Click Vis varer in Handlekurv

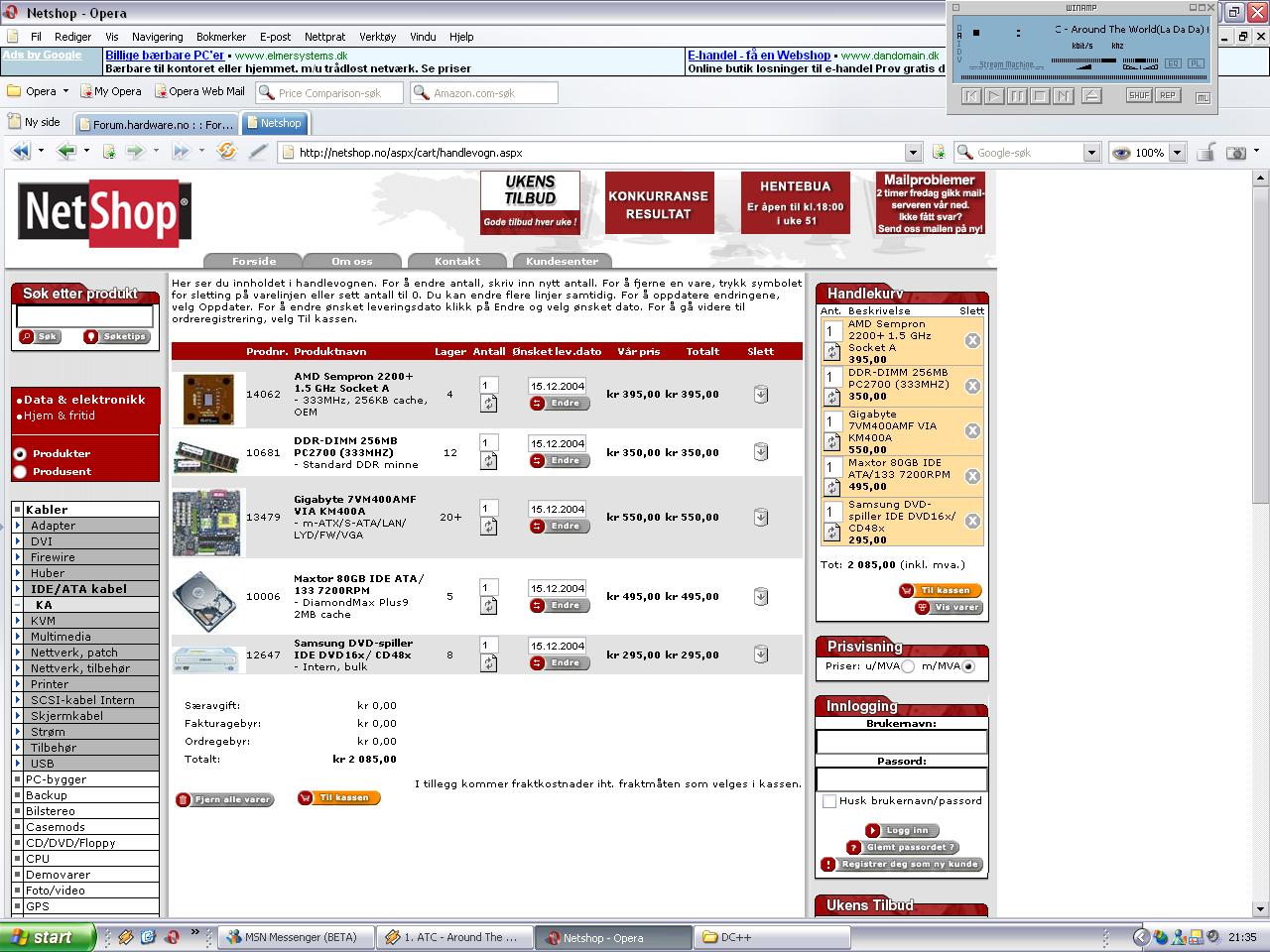click(x=949, y=607)
